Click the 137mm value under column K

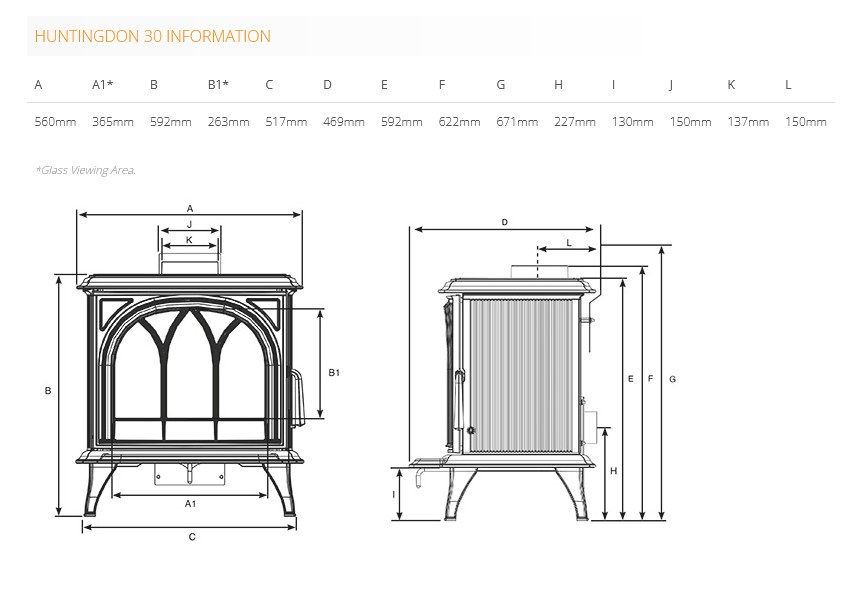point(748,122)
